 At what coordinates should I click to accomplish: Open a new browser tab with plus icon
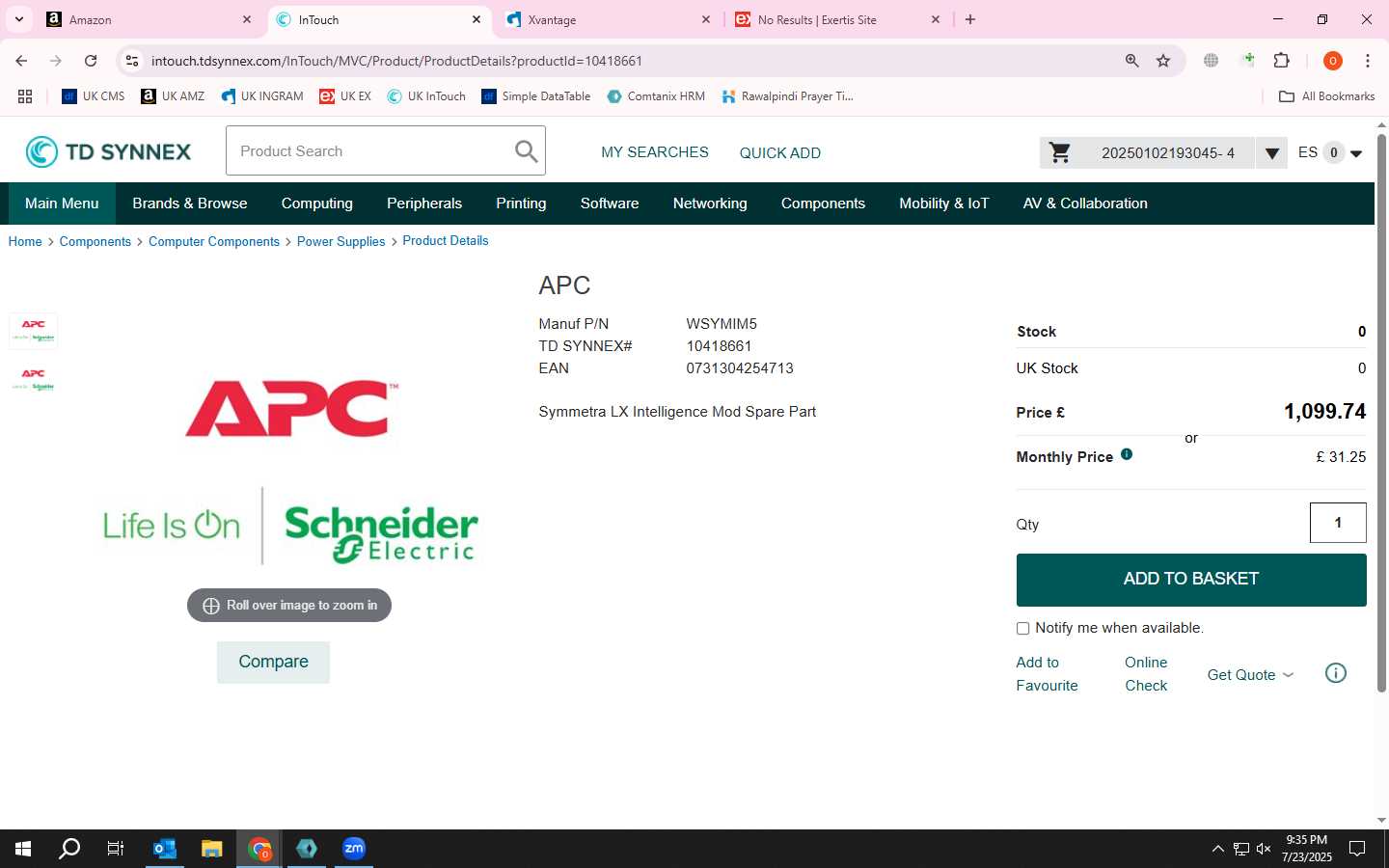[x=970, y=19]
